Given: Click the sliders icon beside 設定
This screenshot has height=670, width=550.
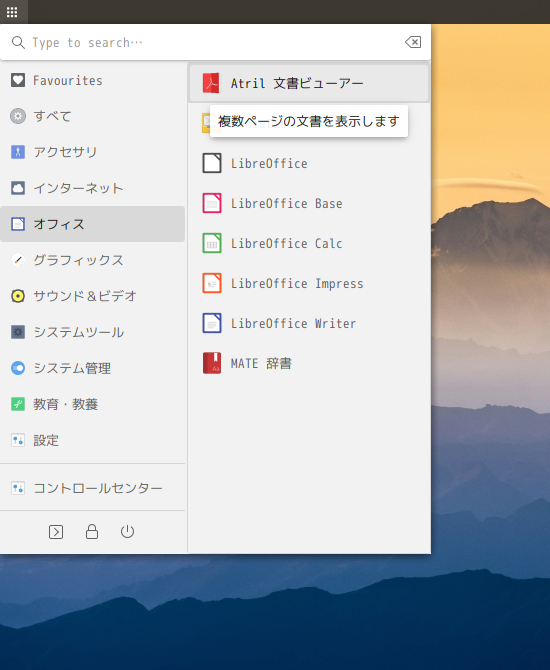Looking at the screenshot, I should (x=18, y=440).
